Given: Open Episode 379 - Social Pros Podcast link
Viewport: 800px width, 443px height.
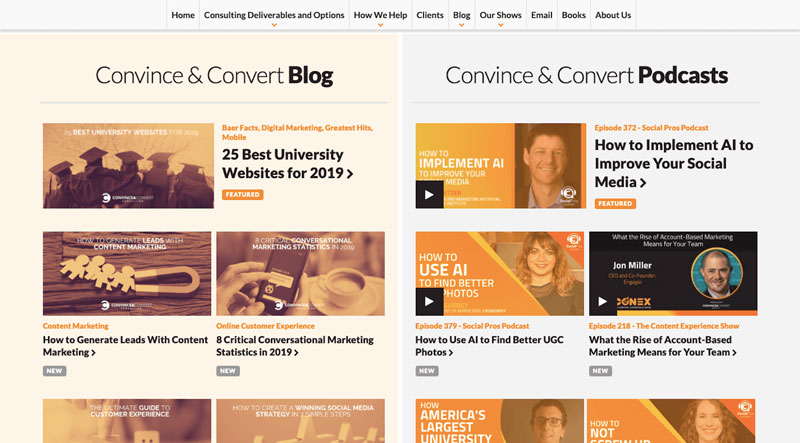Looking at the screenshot, I should [x=472, y=326].
